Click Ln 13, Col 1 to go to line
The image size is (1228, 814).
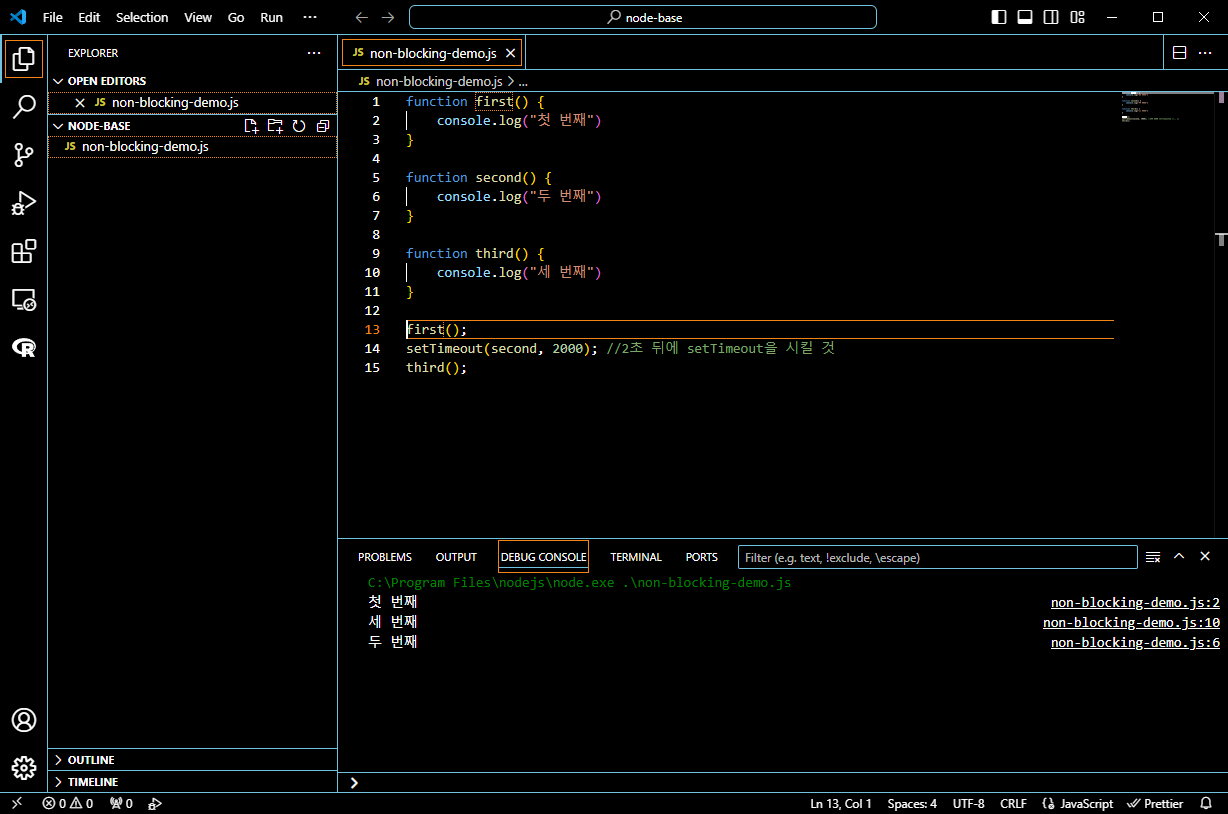(840, 804)
